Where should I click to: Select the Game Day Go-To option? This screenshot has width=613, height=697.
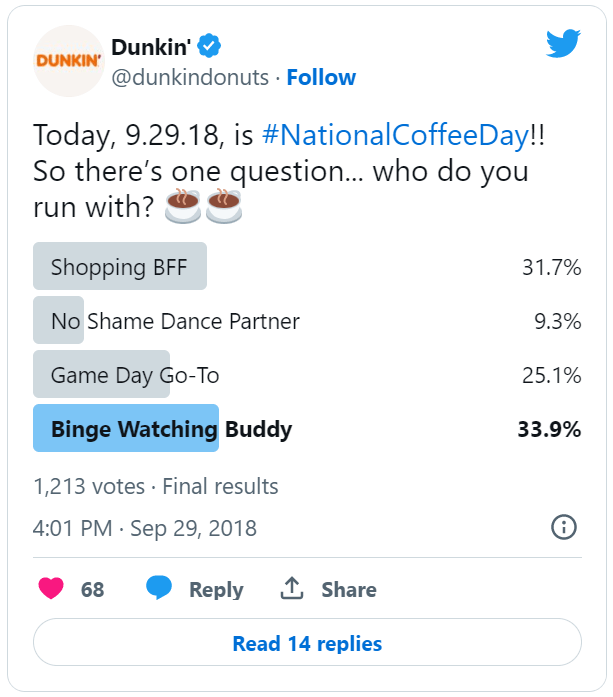tap(135, 376)
